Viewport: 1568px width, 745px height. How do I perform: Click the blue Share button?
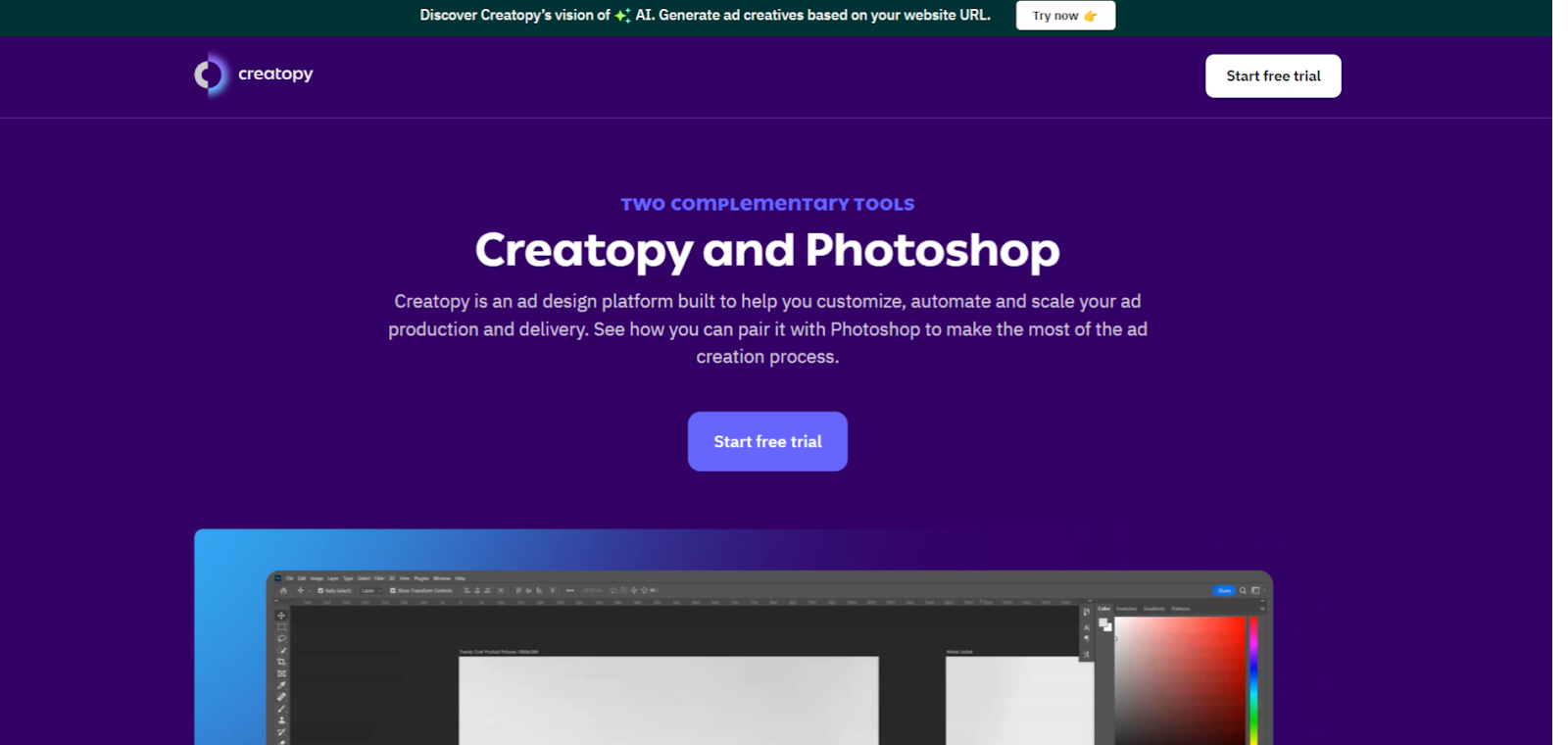point(1224,590)
